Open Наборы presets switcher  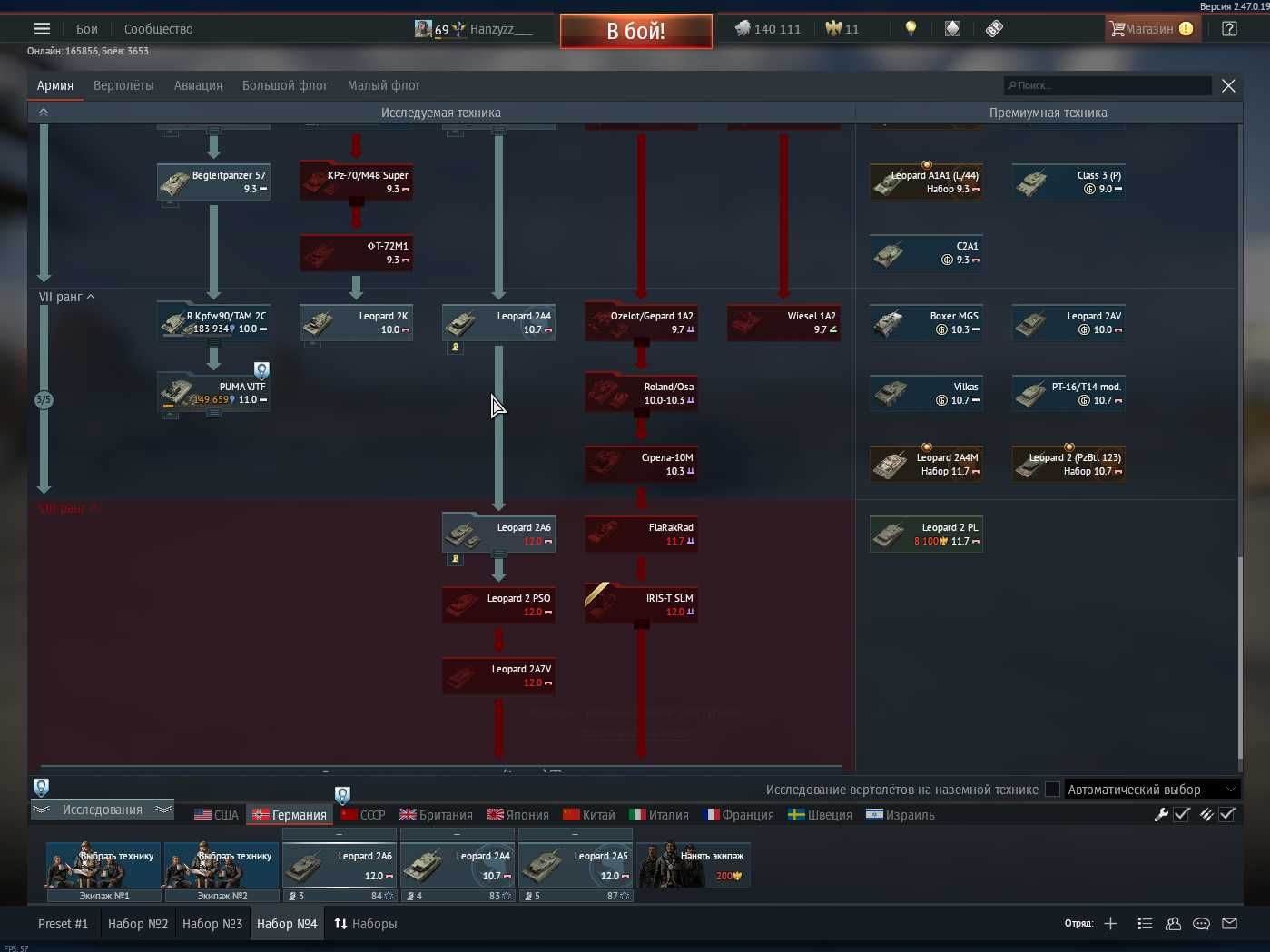365,924
